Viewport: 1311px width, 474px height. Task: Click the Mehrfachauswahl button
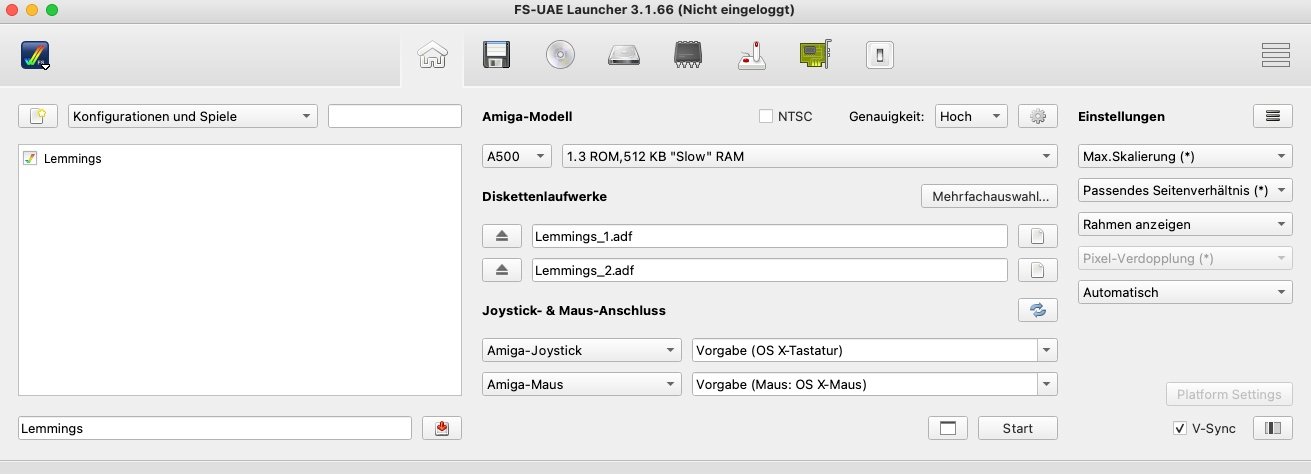pos(988,196)
